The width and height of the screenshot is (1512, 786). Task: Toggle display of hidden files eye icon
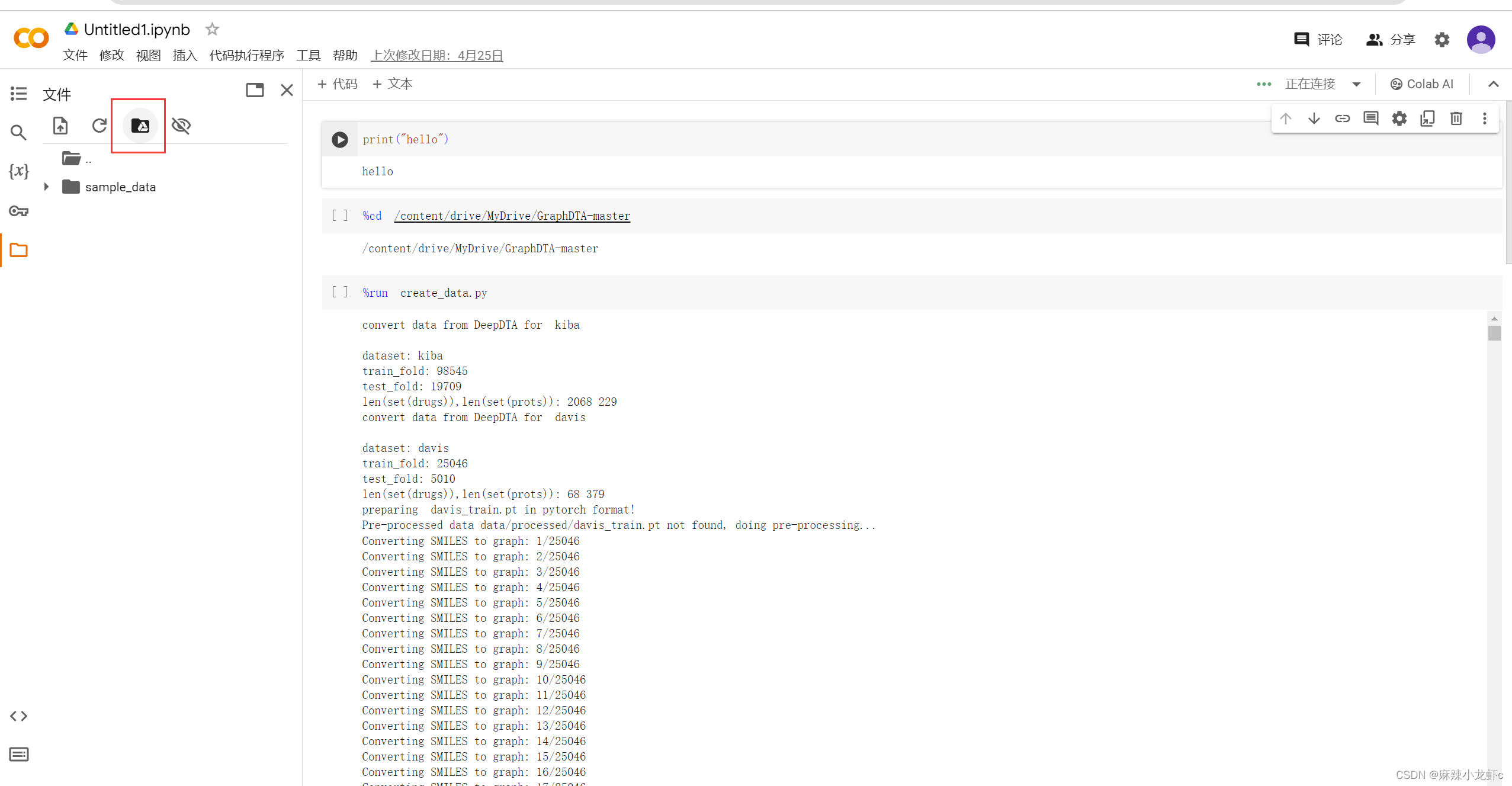(x=180, y=125)
